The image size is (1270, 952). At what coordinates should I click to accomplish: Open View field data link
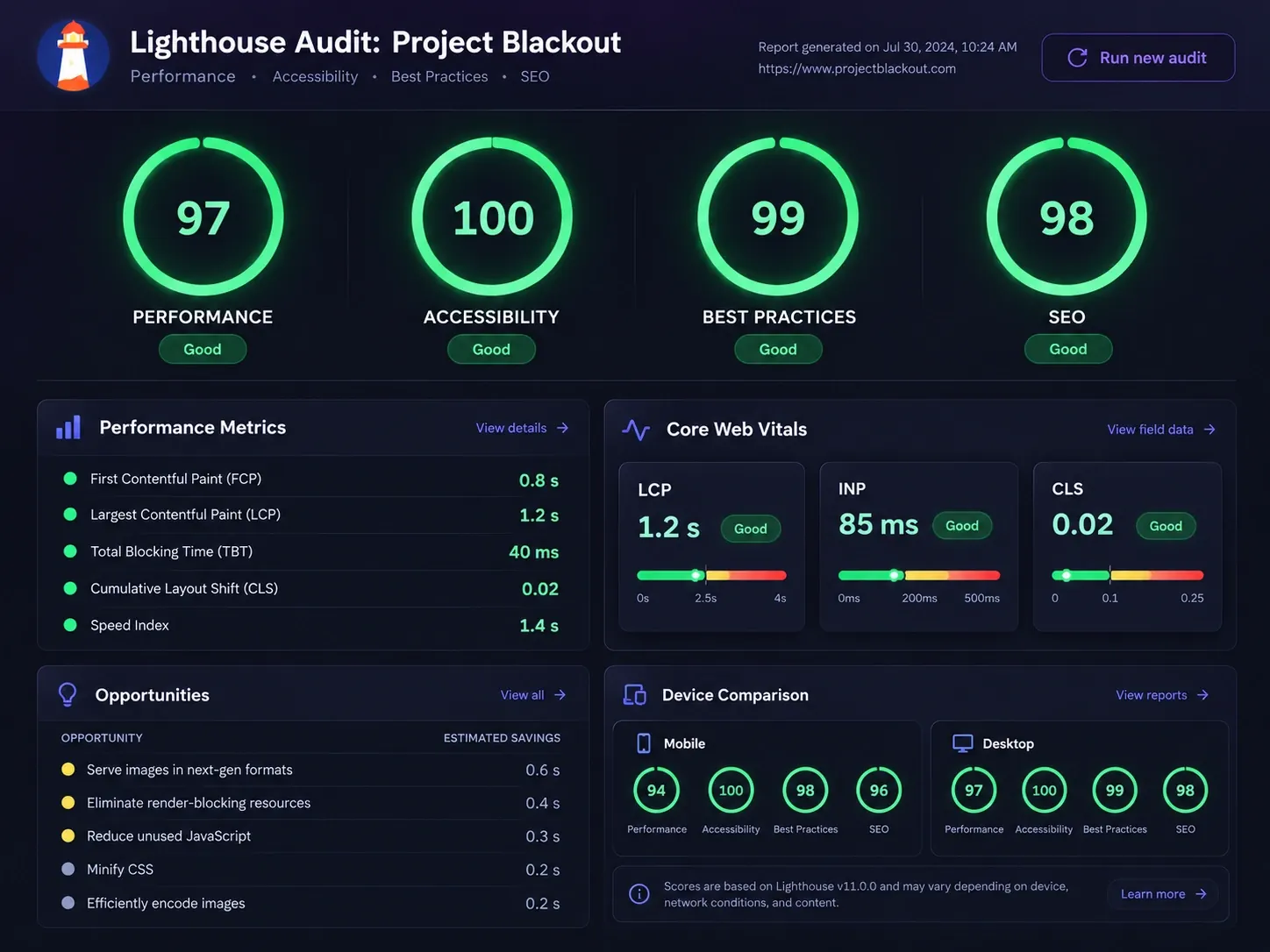point(1161,430)
